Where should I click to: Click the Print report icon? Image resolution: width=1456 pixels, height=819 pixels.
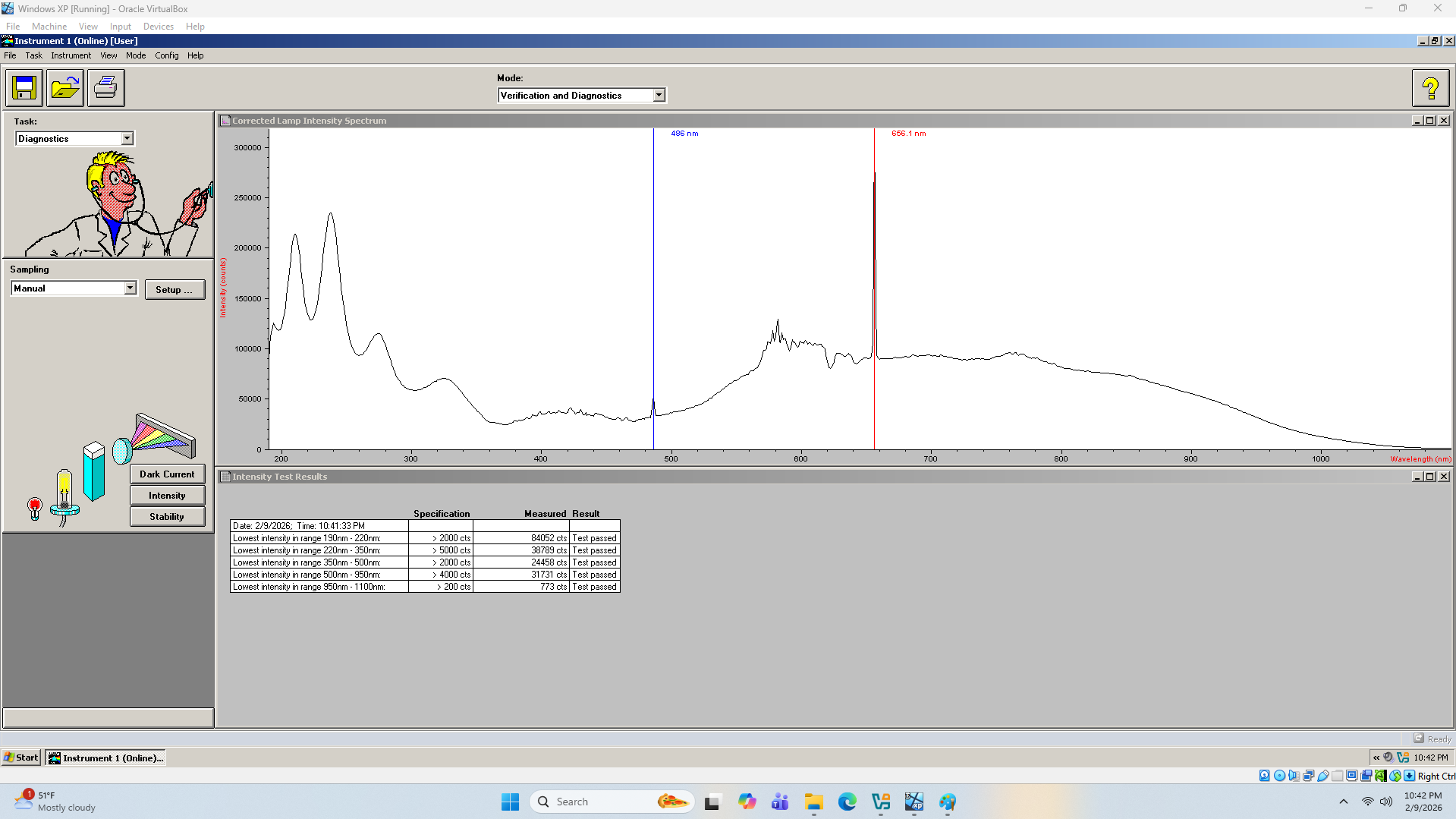105,88
